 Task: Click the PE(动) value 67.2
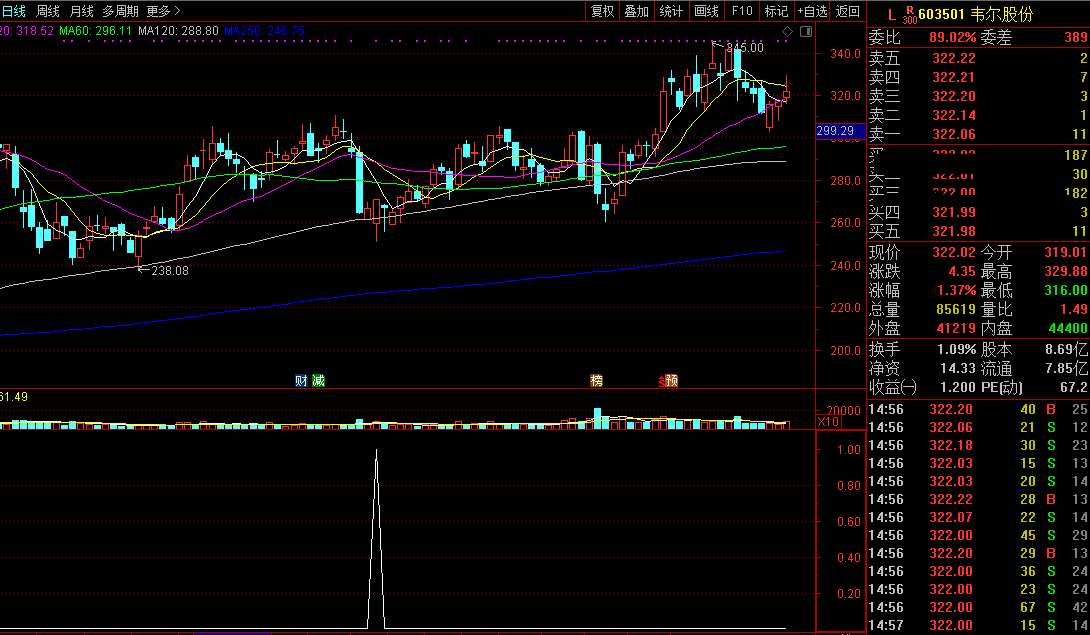coord(1074,387)
